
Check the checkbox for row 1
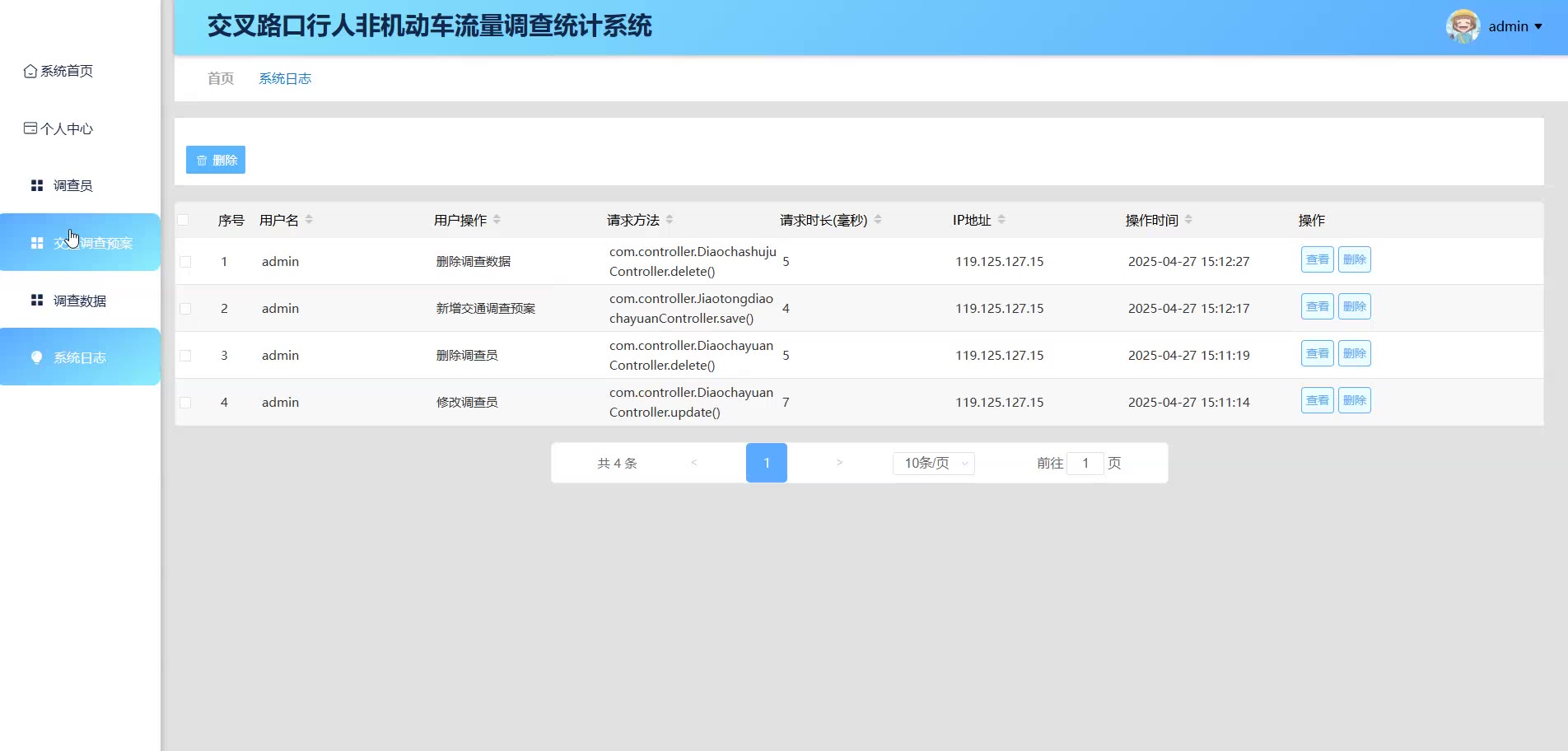pyautogui.click(x=185, y=262)
